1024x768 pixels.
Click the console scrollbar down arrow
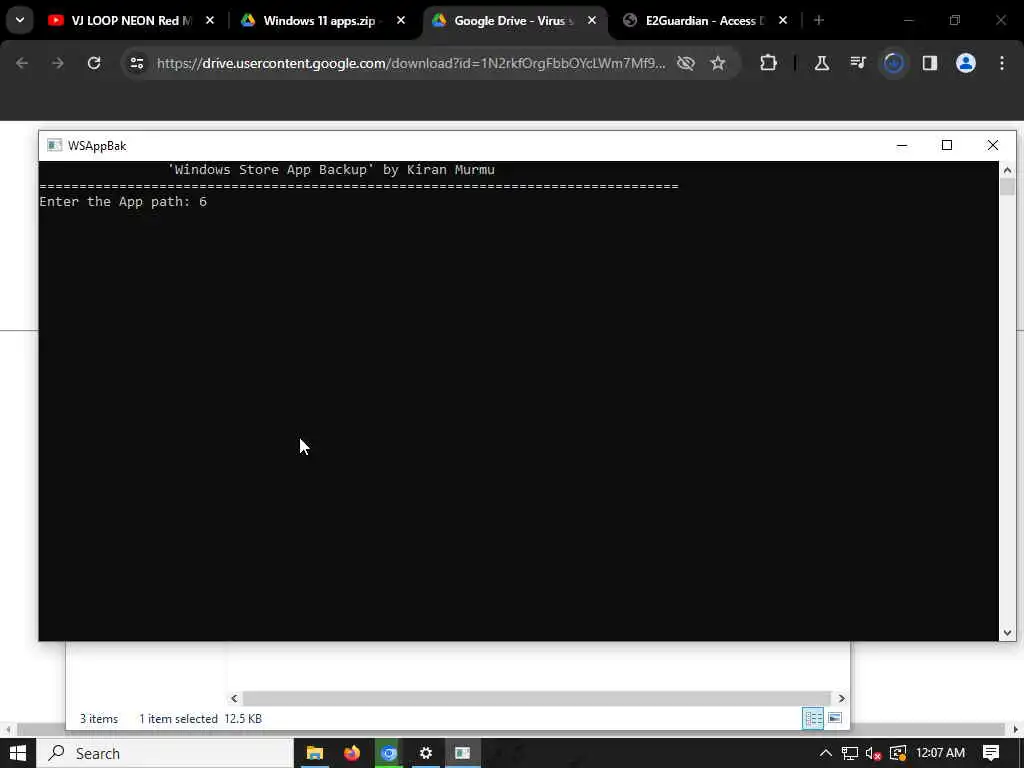click(x=1007, y=632)
